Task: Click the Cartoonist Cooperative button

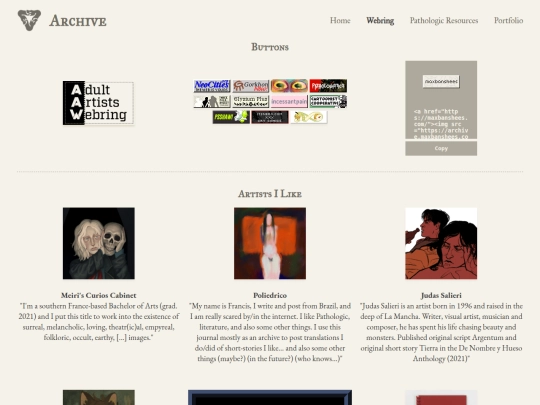Action: tap(328, 102)
